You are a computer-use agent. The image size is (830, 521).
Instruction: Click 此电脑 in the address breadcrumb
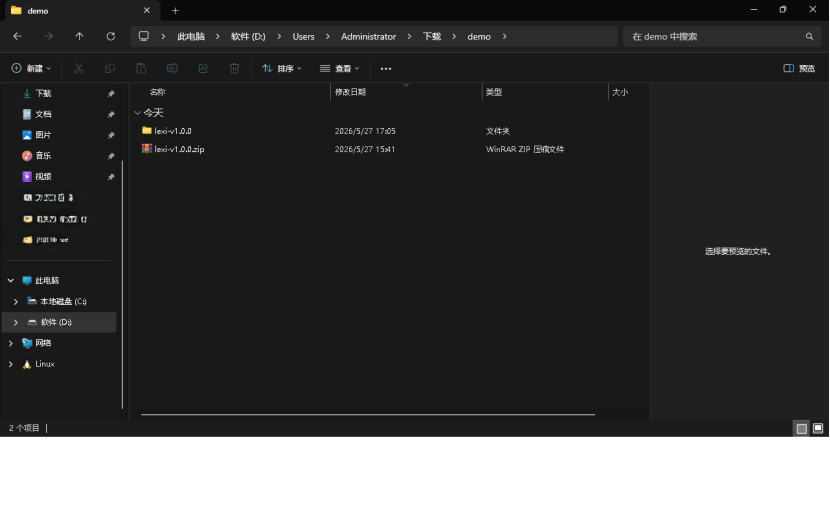point(191,37)
